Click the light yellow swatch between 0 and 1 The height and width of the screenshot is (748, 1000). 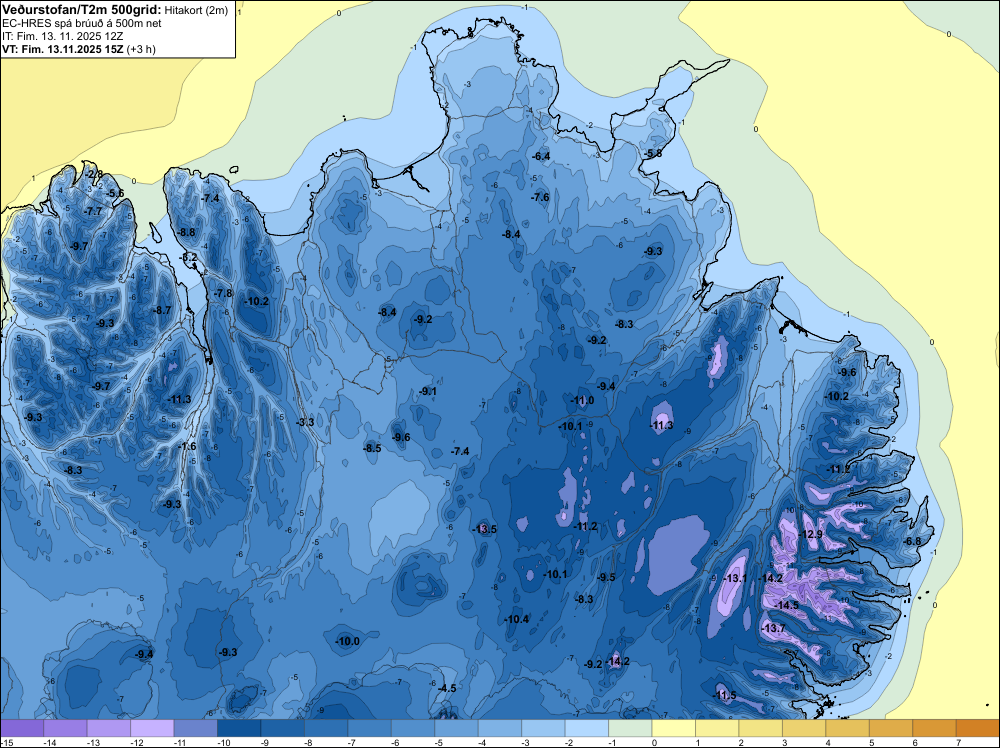click(x=673, y=728)
